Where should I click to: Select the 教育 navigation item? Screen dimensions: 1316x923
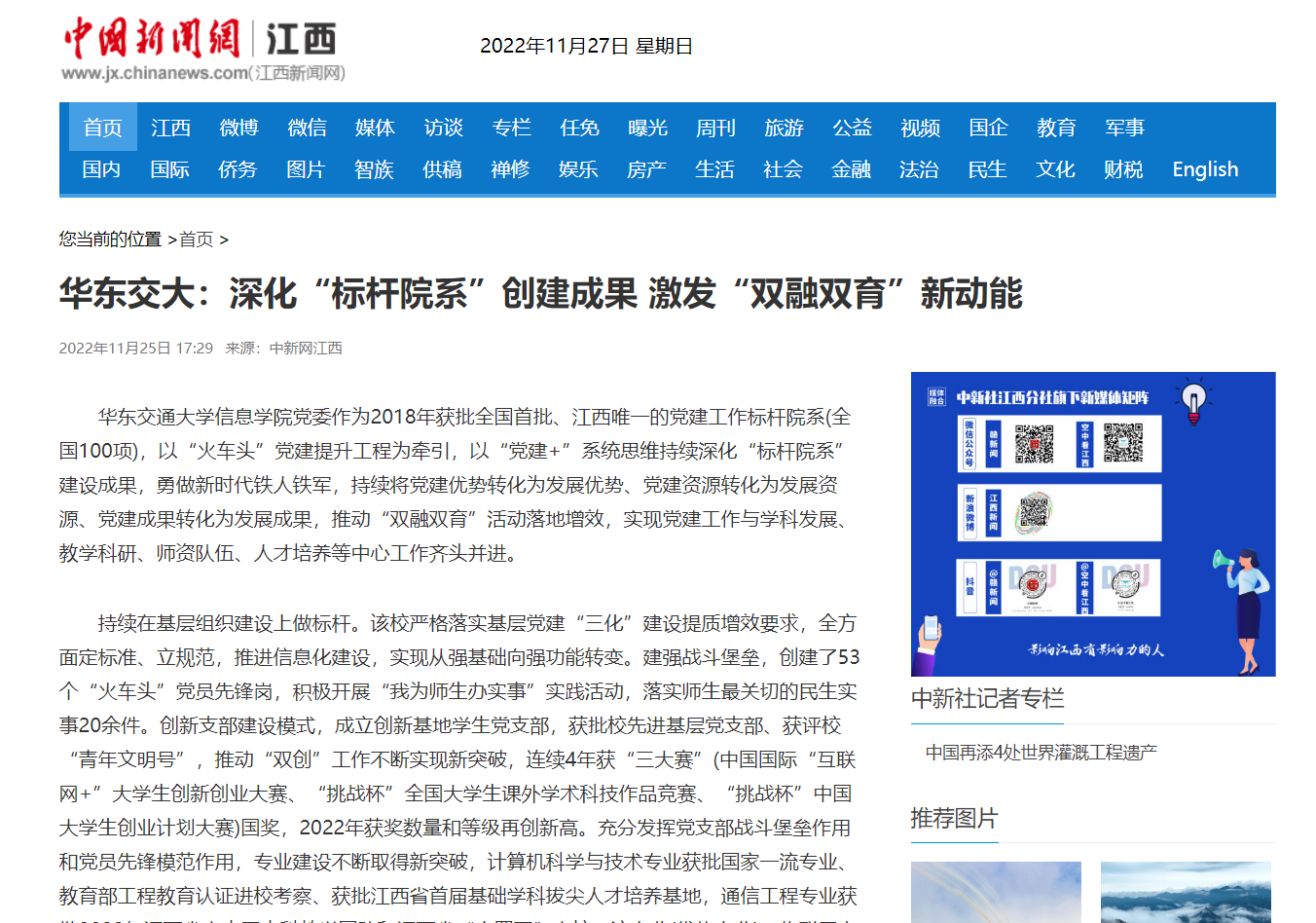click(x=1056, y=128)
